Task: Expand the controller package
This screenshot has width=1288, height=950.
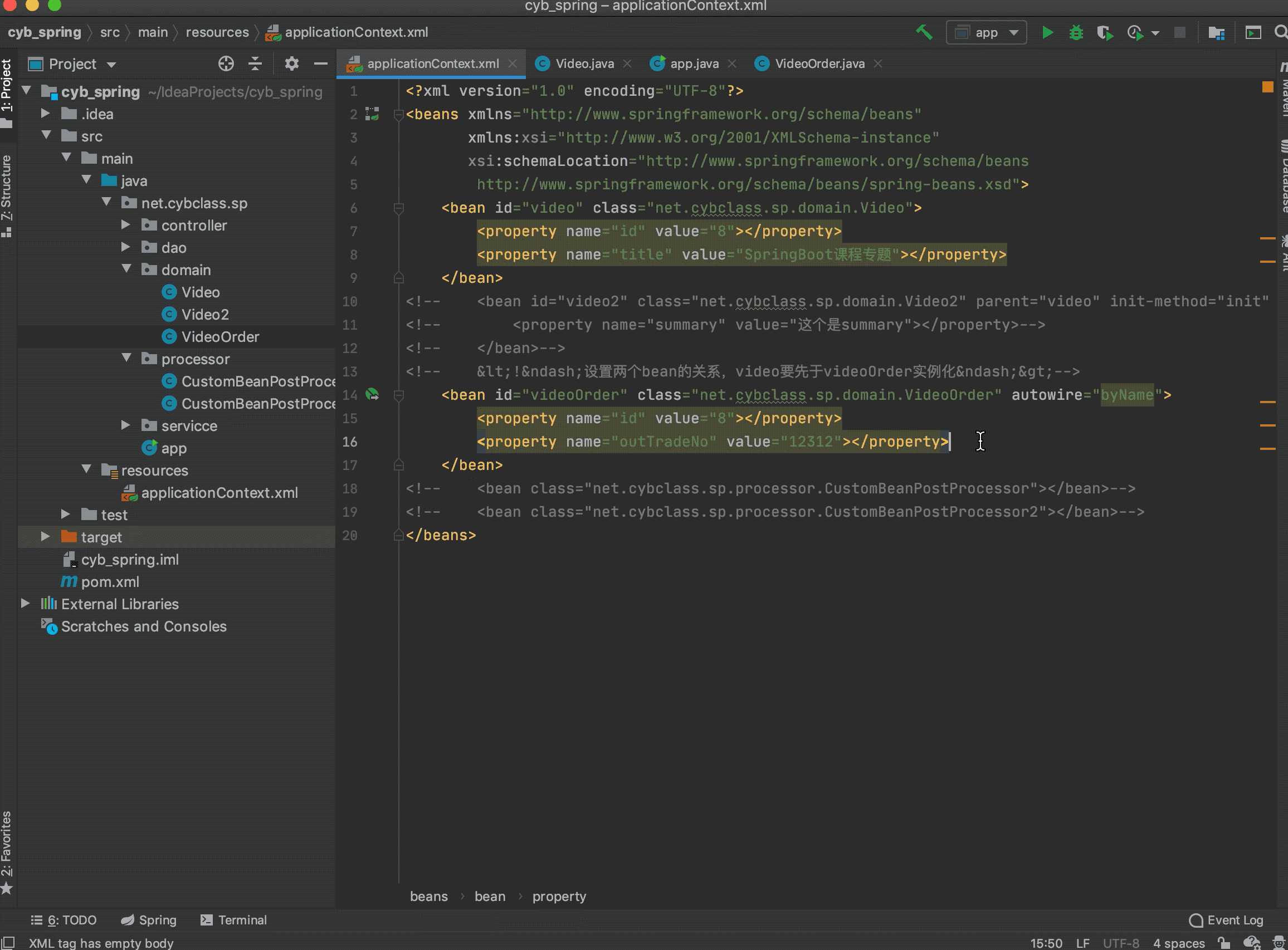Action: [126, 225]
